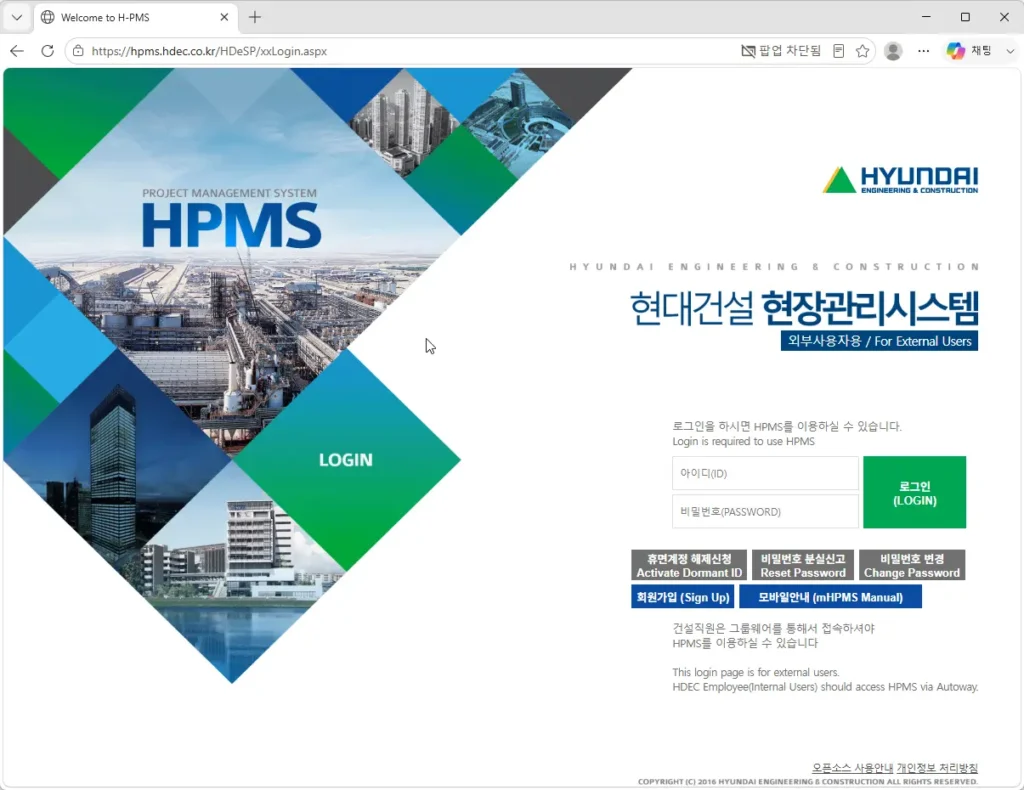Open a new tab with plus button

pos(255,17)
